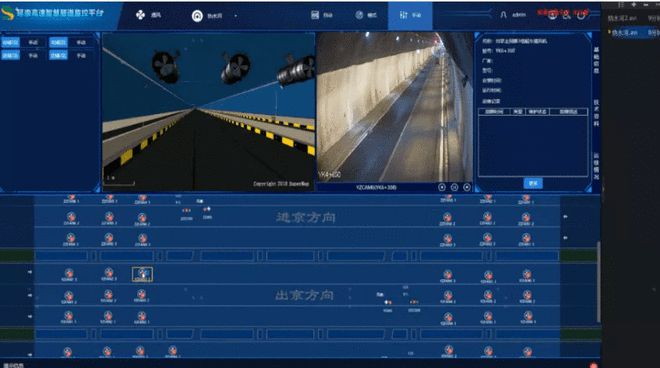Image resolution: width=660 pixels, height=368 pixels.
Task: Click the last round control button under the camera feed
Action: tap(467, 187)
